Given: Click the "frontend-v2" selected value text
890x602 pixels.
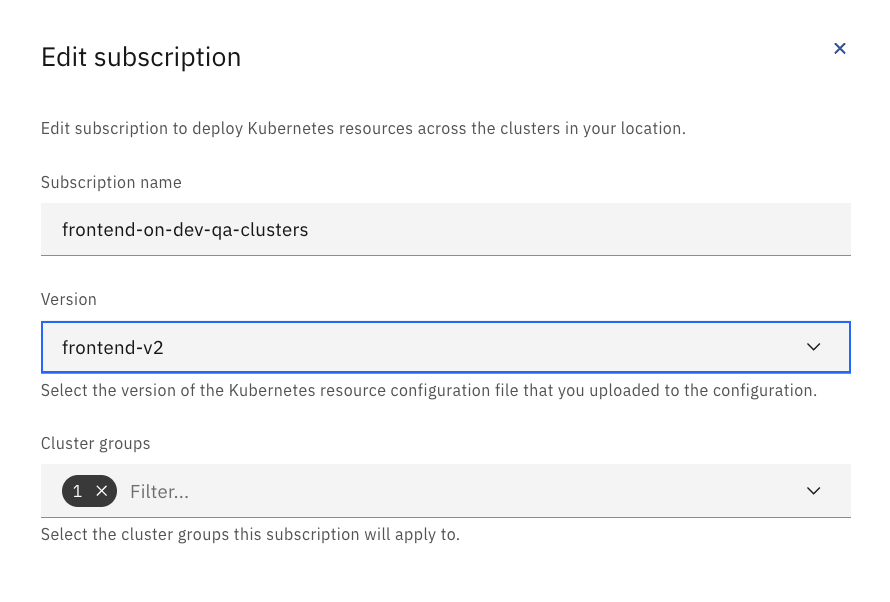Looking at the screenshot, I should pyautogui.click(x=110, y=347).
